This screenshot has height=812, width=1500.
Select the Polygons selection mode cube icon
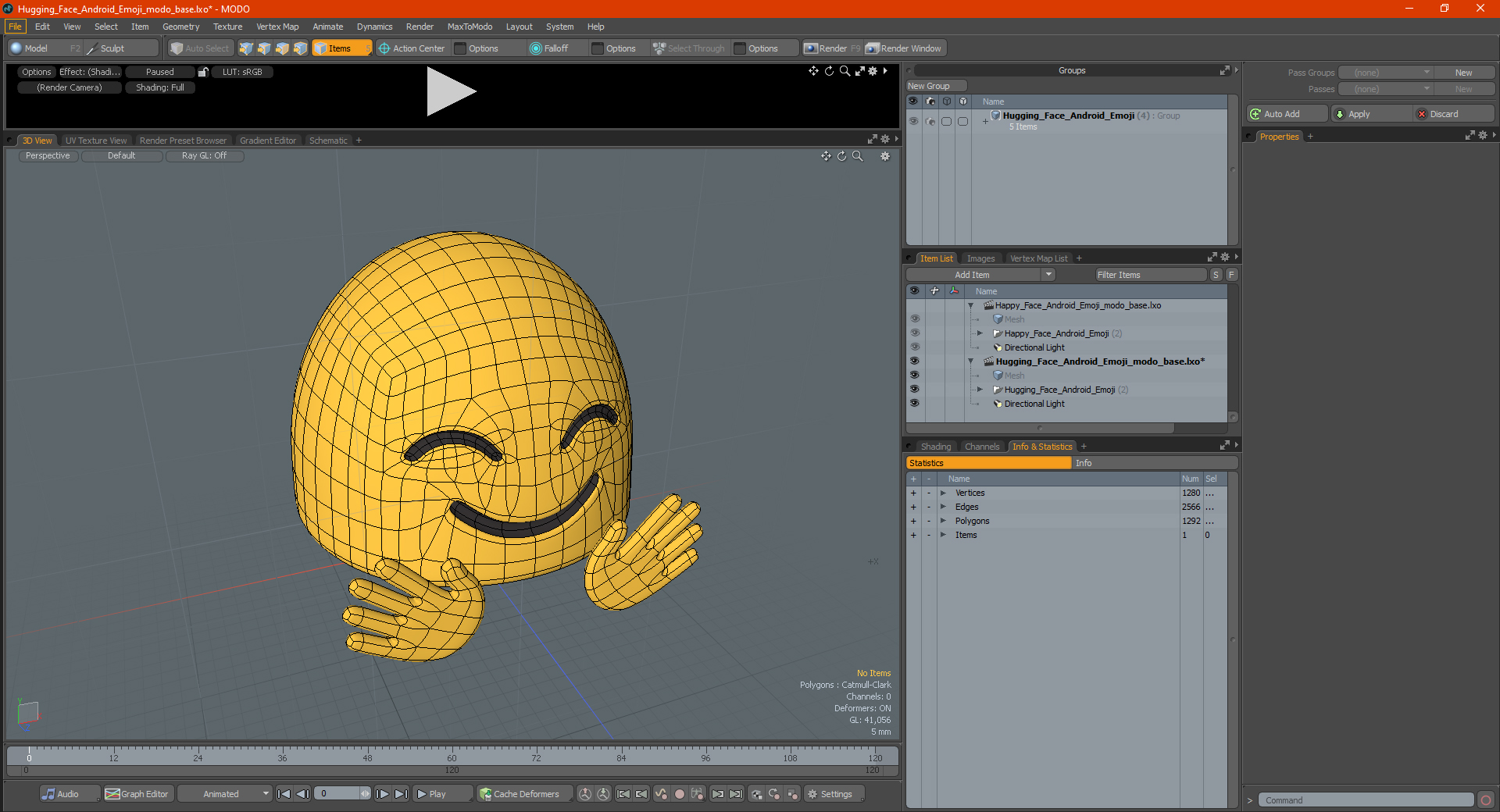282,48
